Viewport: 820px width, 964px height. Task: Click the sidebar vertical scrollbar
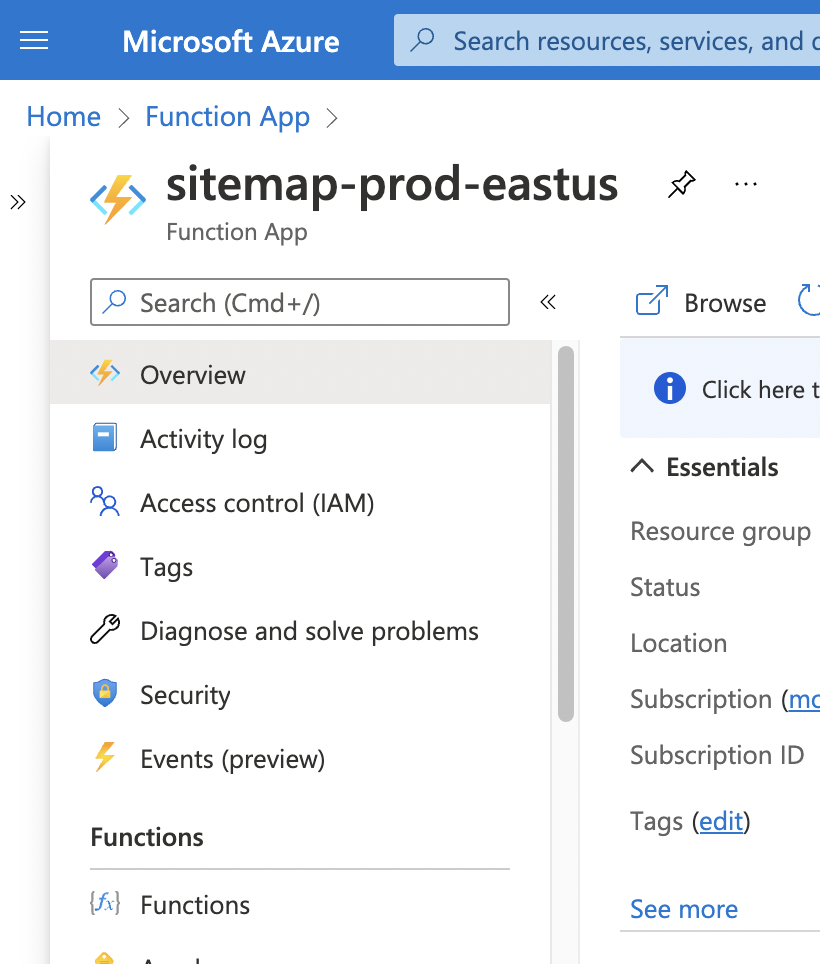(x=566, y=533)
